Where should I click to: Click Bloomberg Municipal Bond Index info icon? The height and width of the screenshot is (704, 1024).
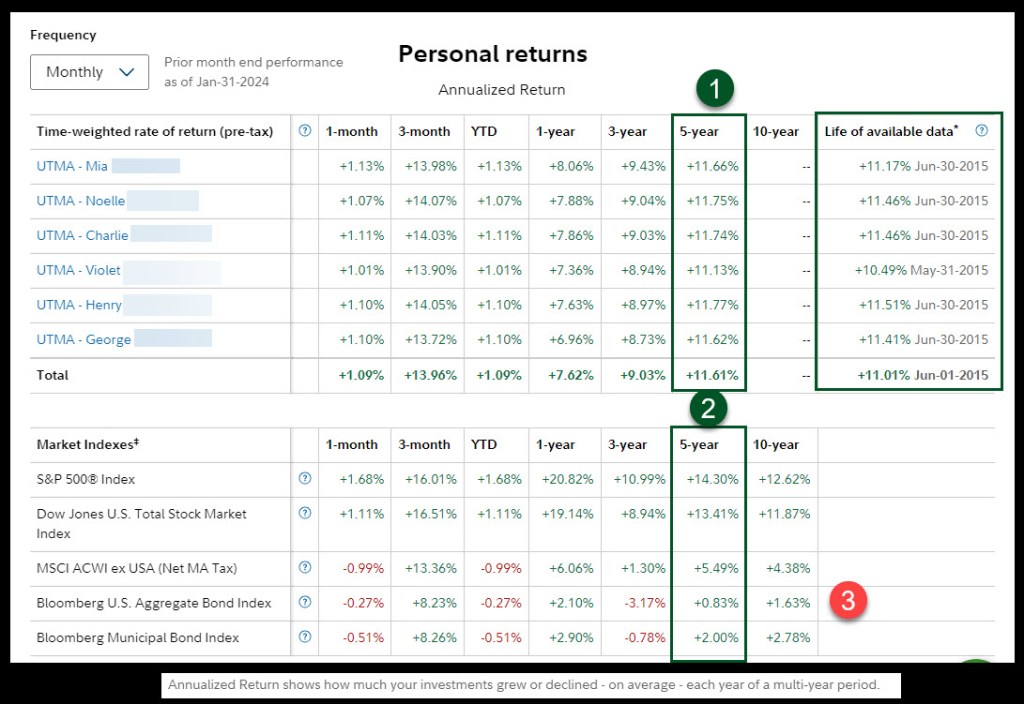(x=305, y=637)
